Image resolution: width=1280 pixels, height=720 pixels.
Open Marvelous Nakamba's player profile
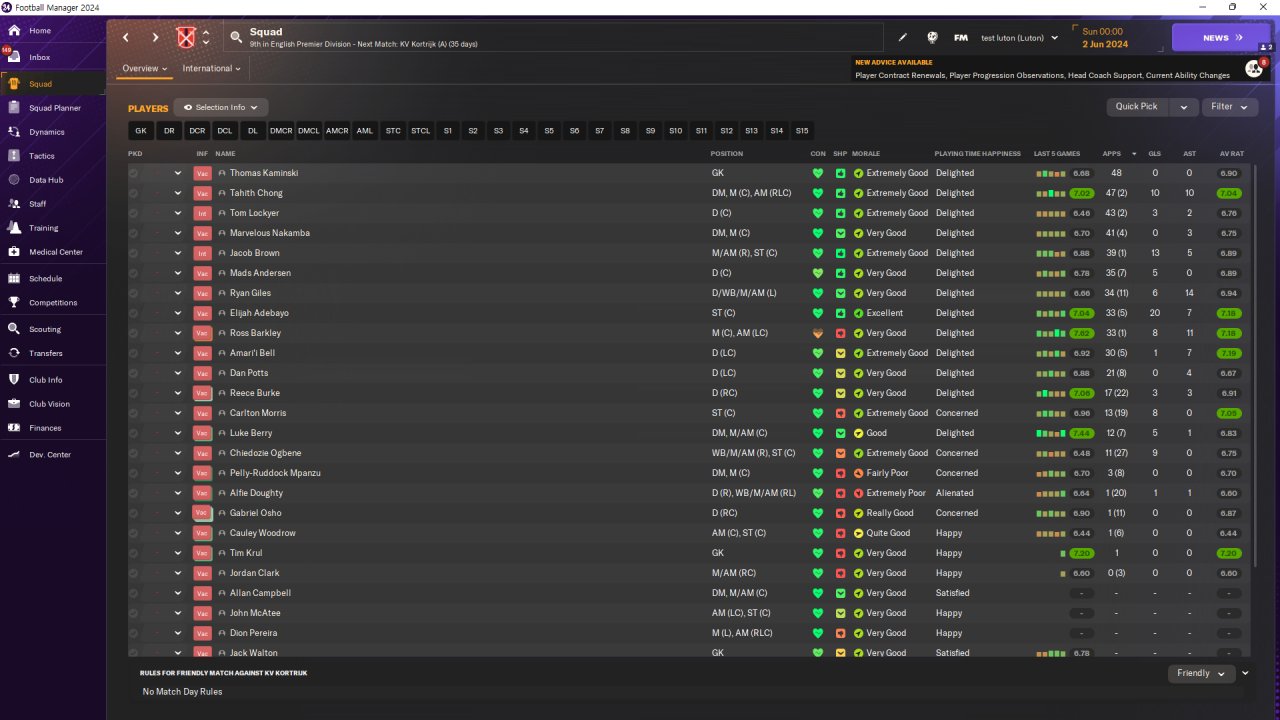click(270, 233)
